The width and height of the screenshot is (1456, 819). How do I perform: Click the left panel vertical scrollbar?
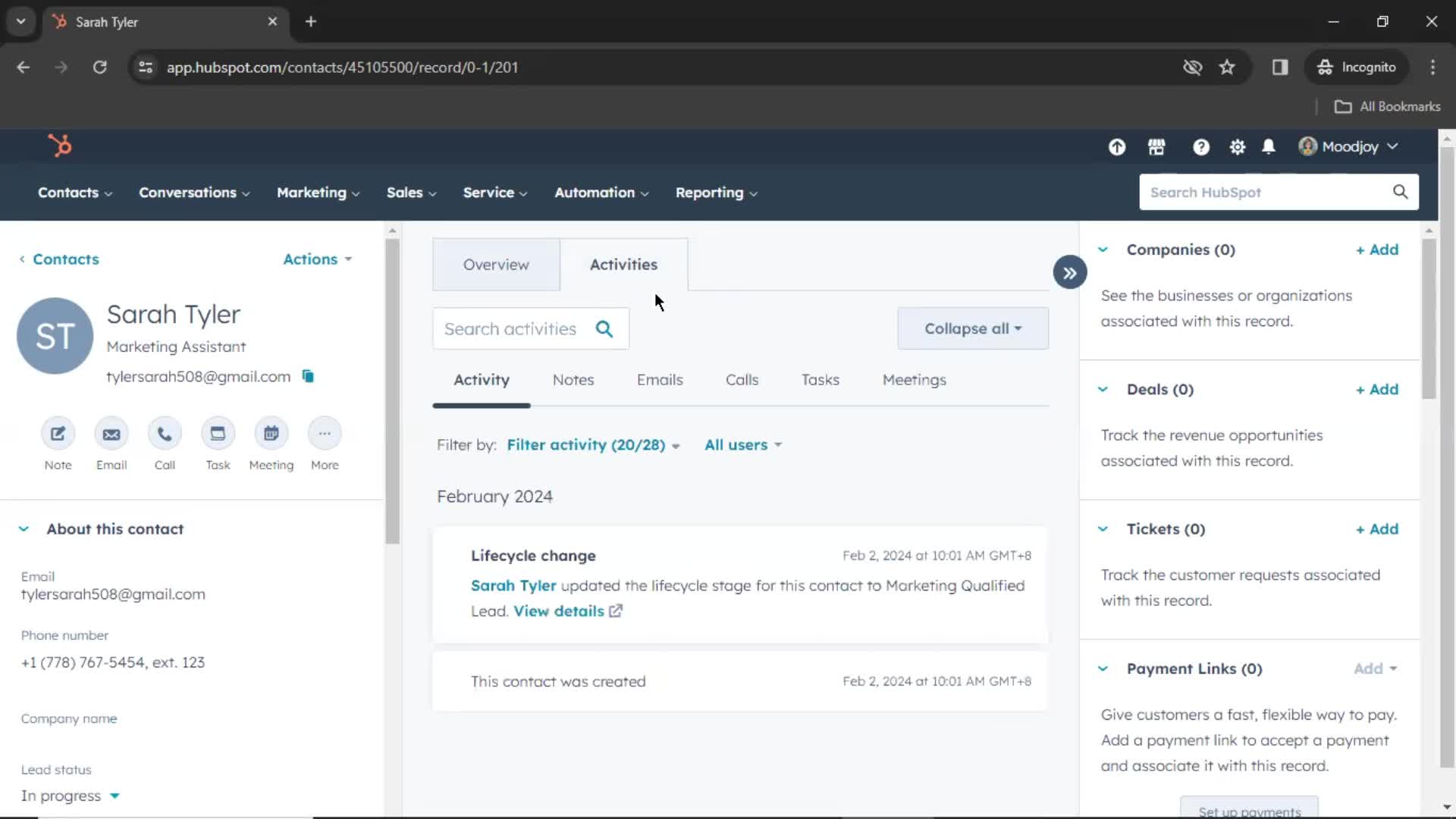(x=392, y=392)
